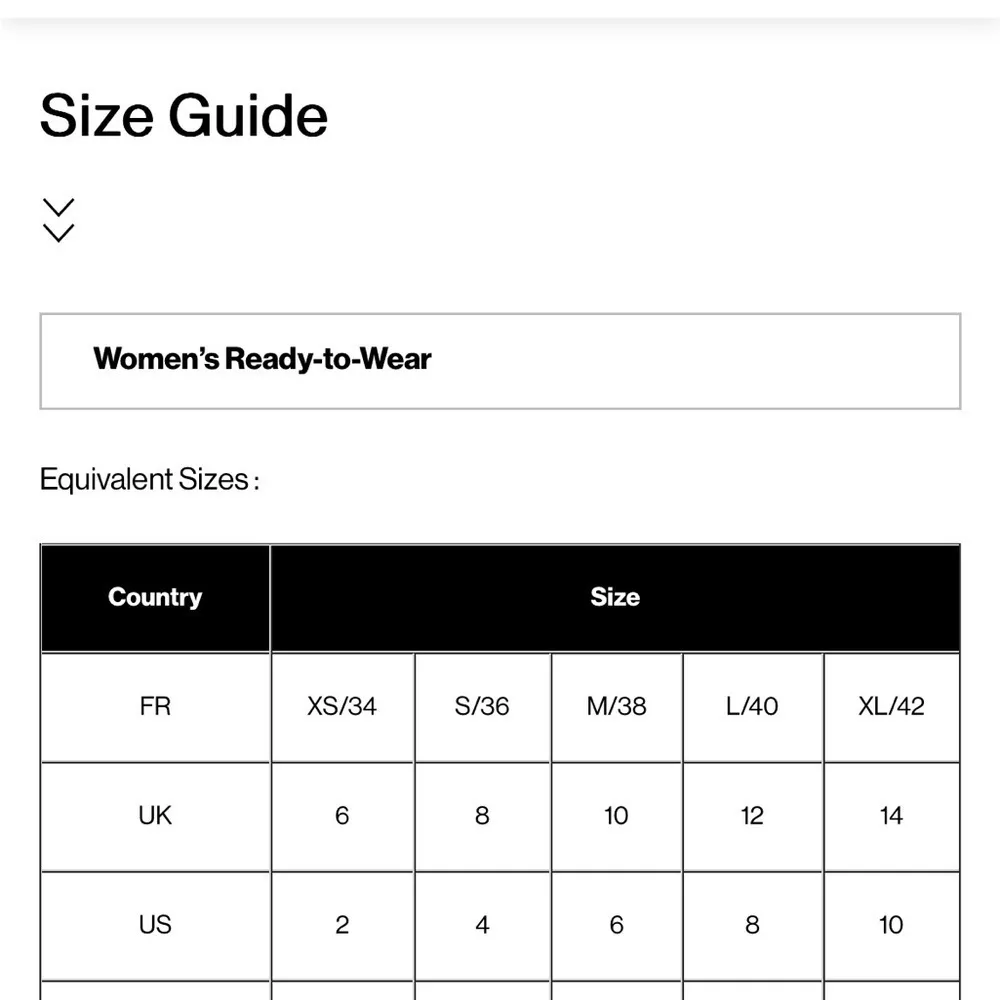Click UK size 14 cell

tap(891, 816)
